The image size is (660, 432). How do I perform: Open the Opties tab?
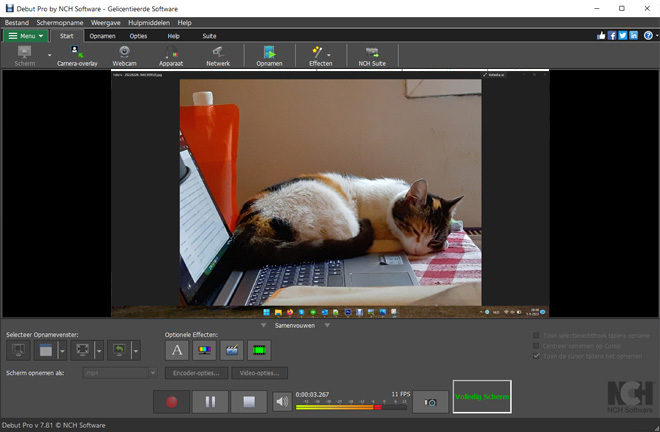pyautogui.click(x=138, y=36)
